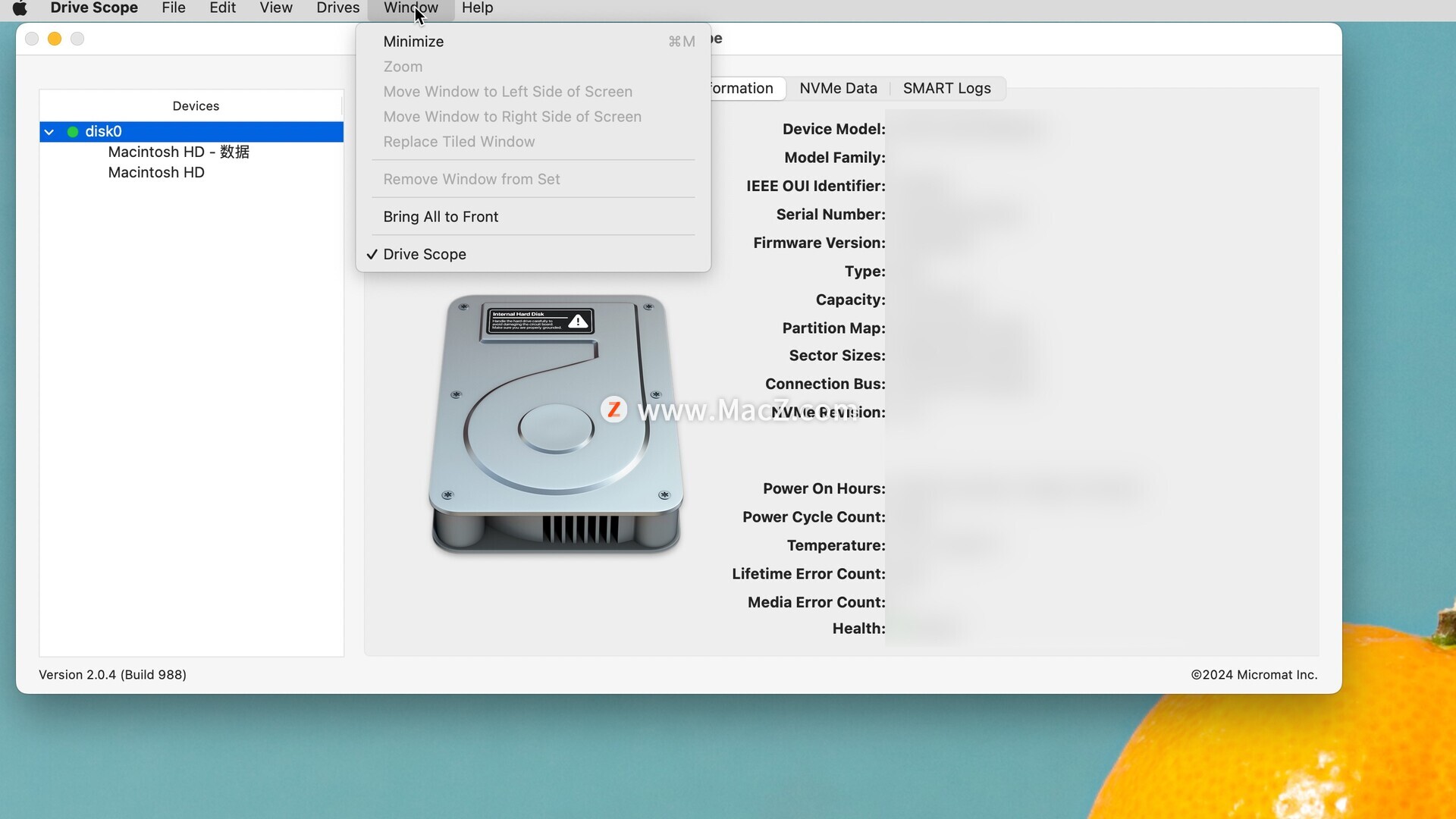1456x819 pixels.
Task: Open the Help menu
Action: coord(477,8)
